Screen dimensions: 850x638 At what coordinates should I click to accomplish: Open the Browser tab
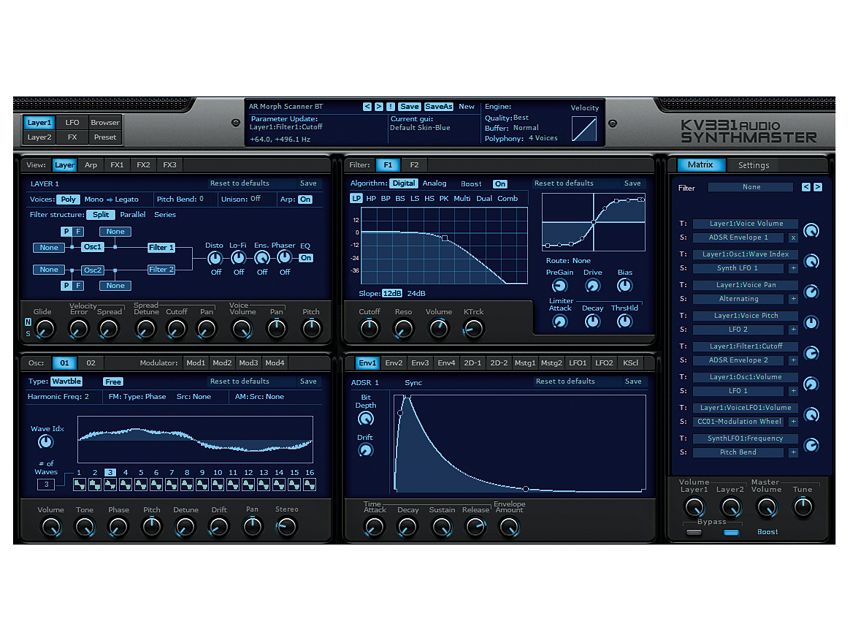(x=105, y=123)
